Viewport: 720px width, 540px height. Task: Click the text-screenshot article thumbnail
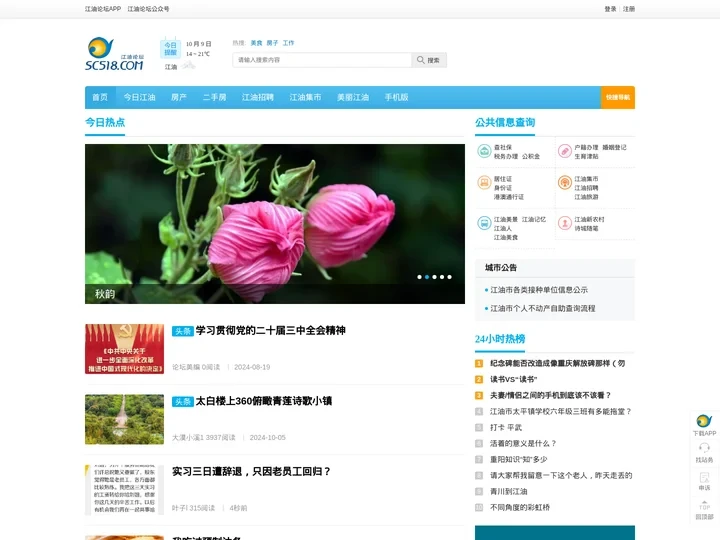click(x=124, y=490)
